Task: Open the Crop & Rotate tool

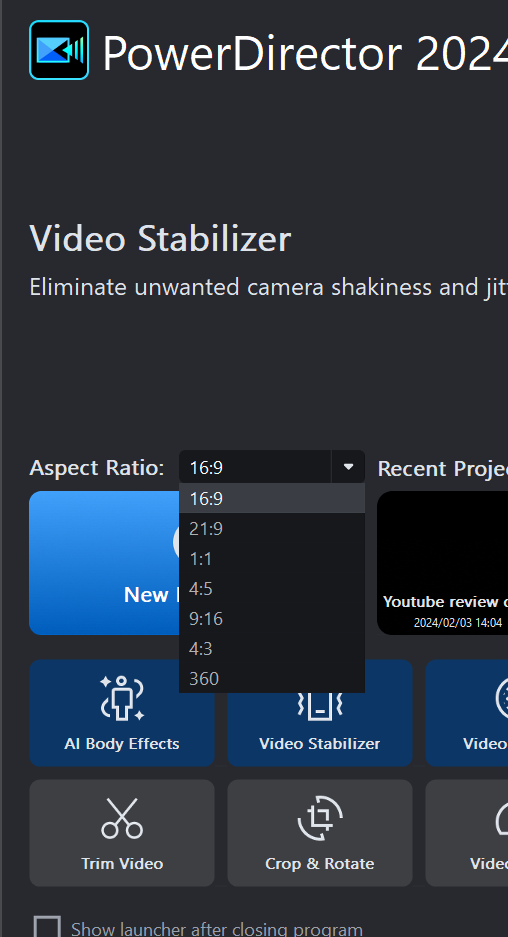Action: pyautogui.click(x=320, y=833)
